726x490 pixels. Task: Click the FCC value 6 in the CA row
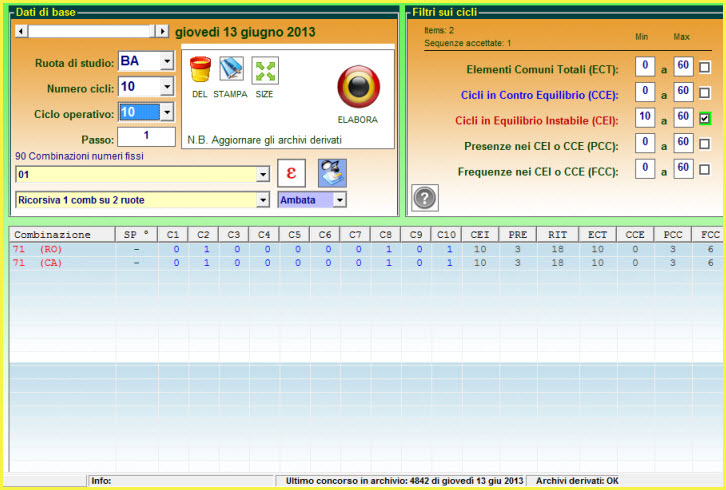point(710,263)
